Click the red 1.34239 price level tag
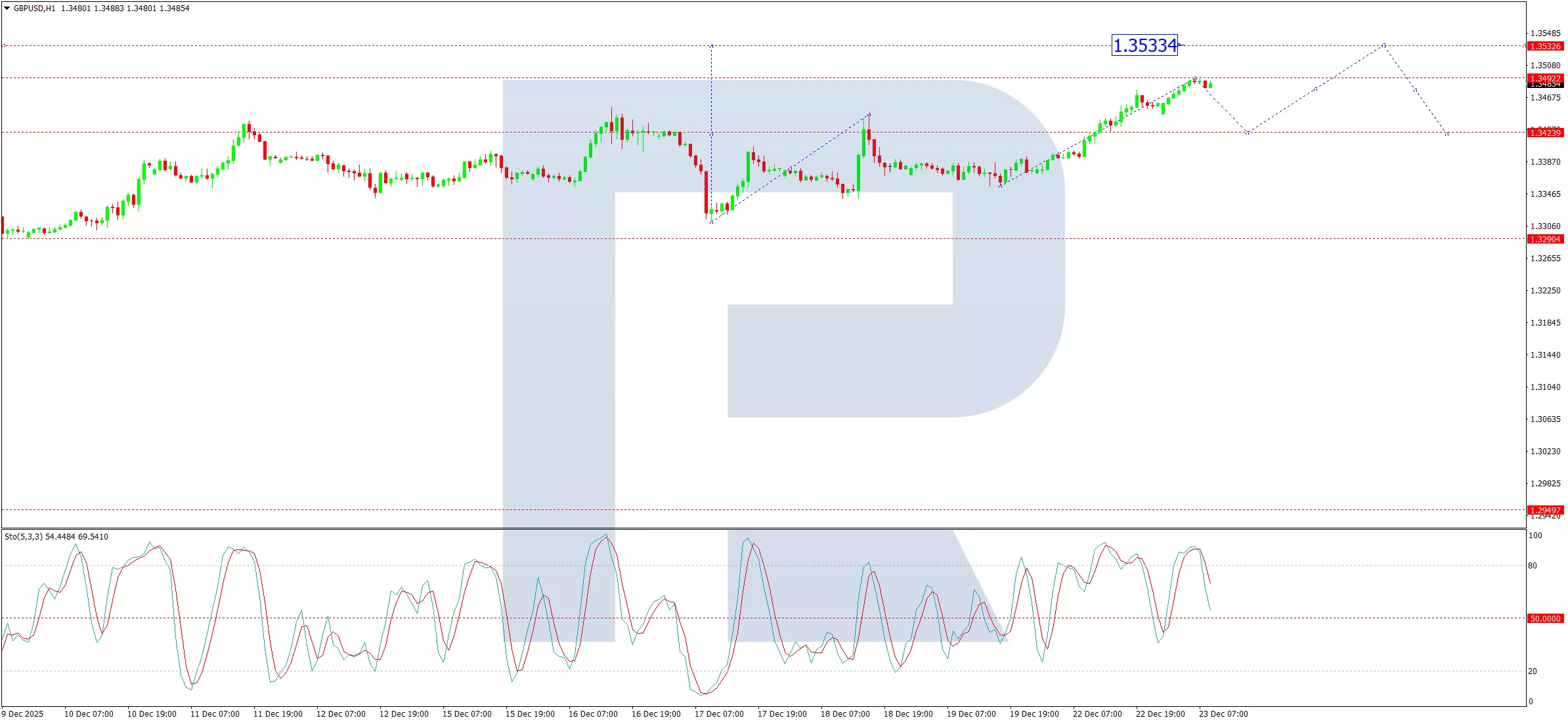 1545,133
